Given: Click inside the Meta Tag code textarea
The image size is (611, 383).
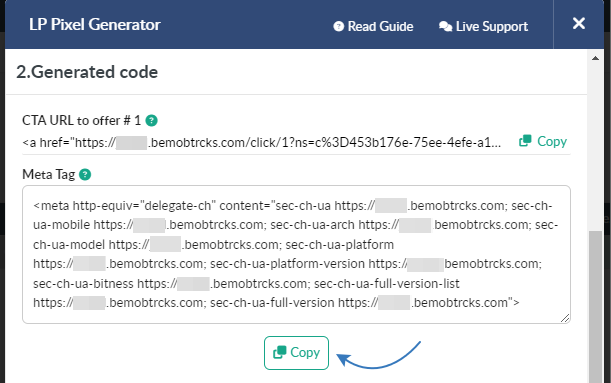Looking at the screenshot, I should pos(297,254).
